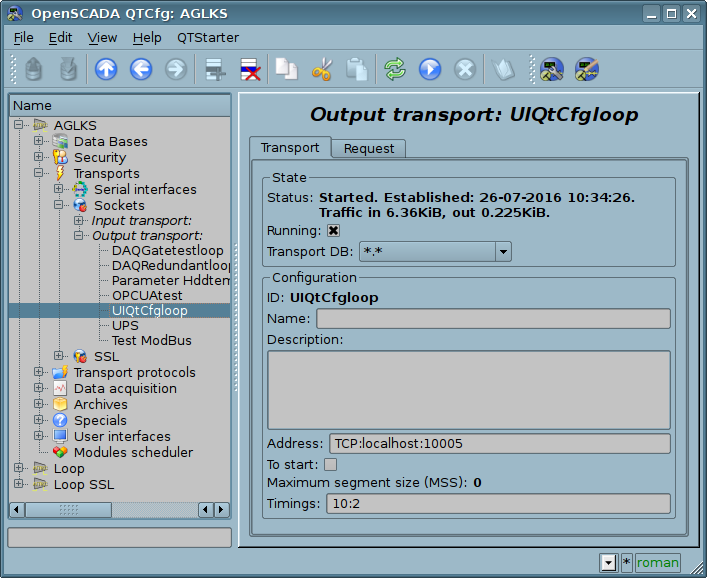Viewport: 707px width, 578px height.
Task: Click the SSL module icon
Action: click(x=80, y=356)
